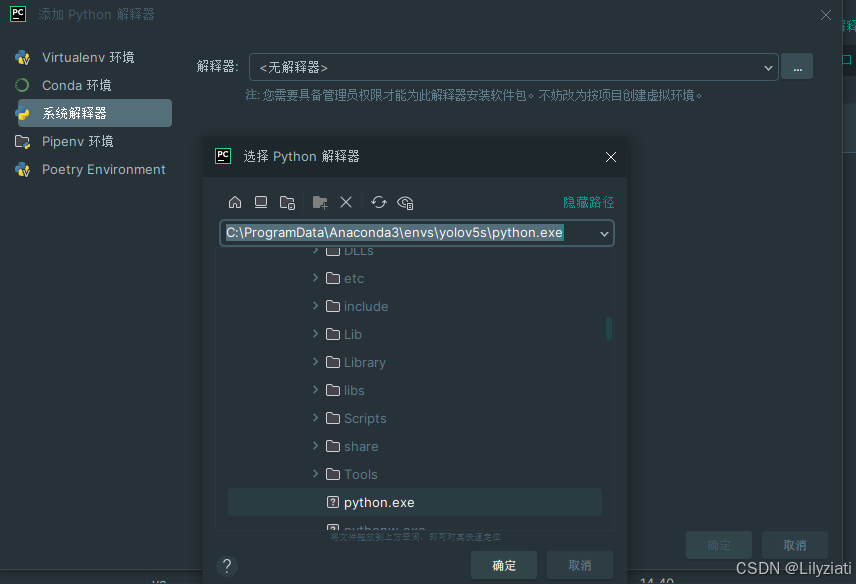Image resolution: width=856 pixels, height=584 pixels.
Task: Select the etc folder row
Action: [x=415, y=278]
